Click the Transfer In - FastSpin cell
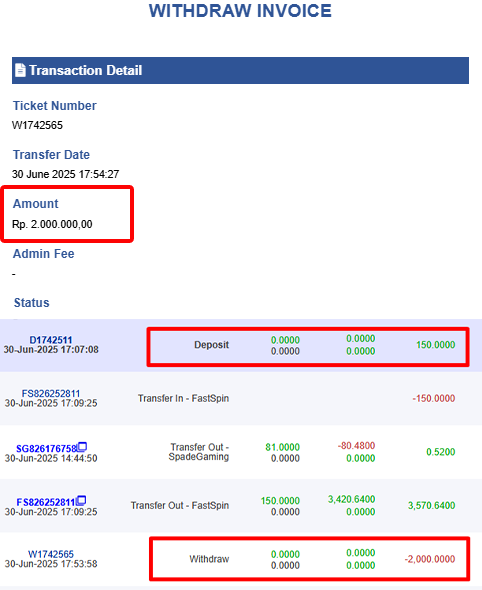482x590 pixels. [183, 398]
